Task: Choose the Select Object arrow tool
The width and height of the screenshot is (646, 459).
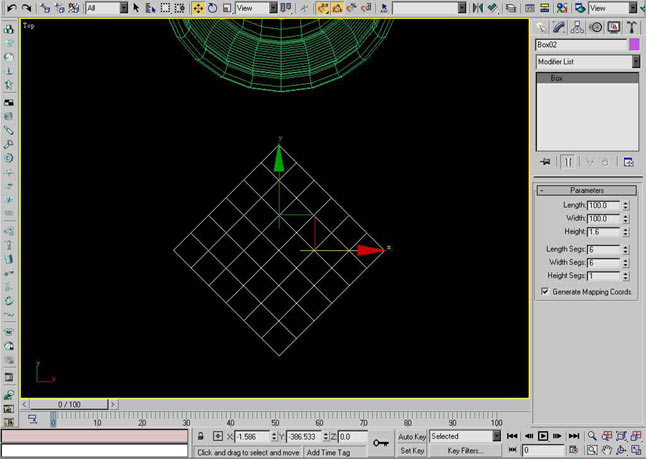Action: 136,8
